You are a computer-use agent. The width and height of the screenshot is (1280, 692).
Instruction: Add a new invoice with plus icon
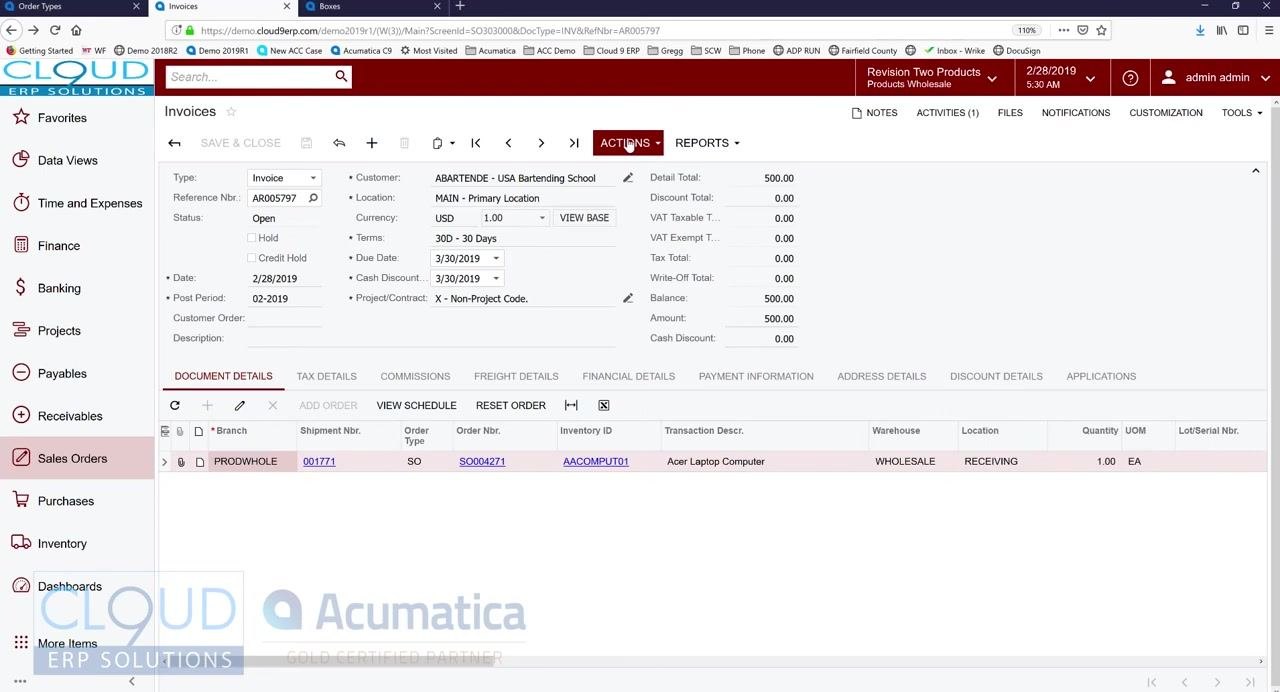pyautogui.click(x=371, y=143)
